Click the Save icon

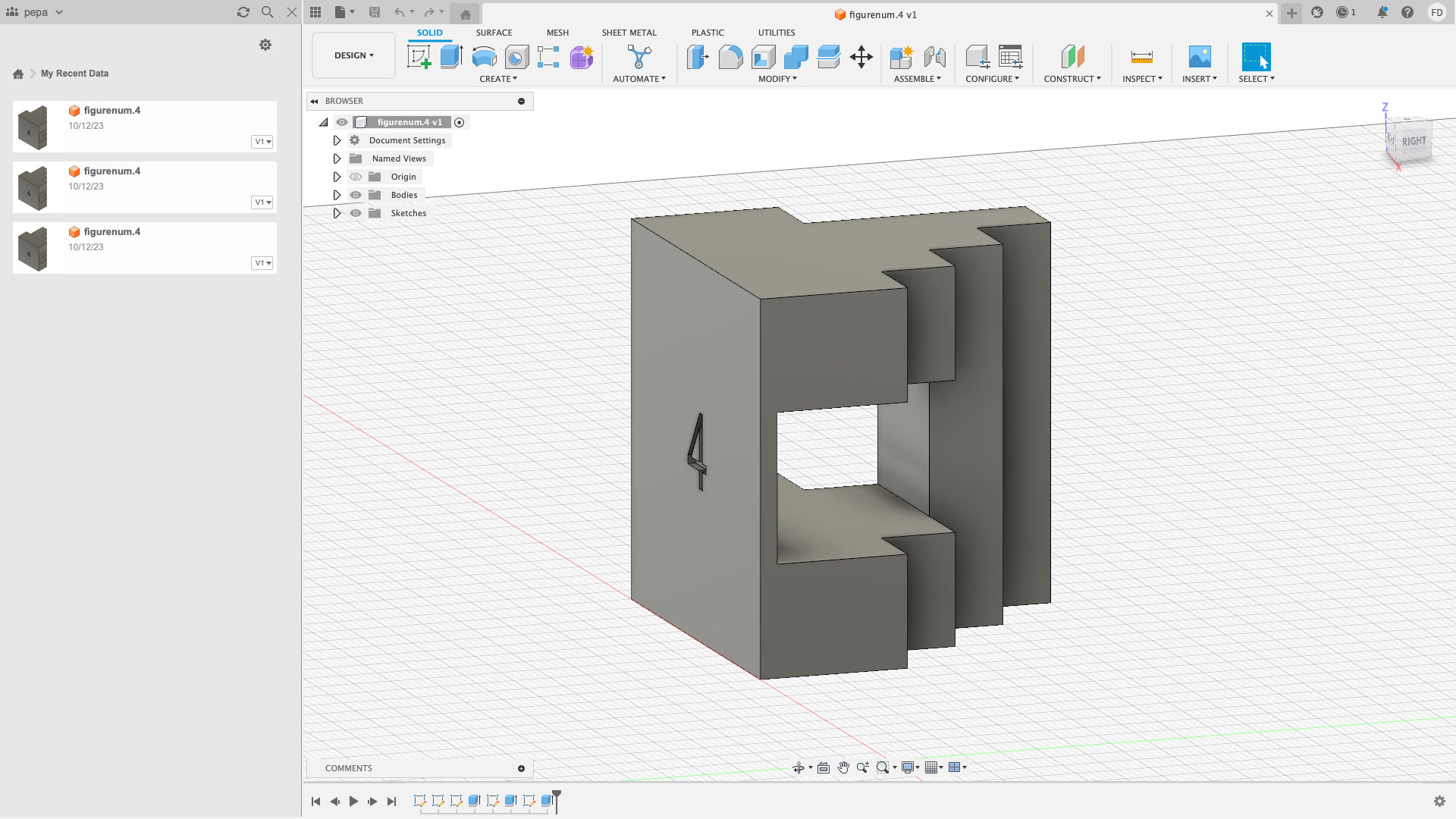pos(375,12)
